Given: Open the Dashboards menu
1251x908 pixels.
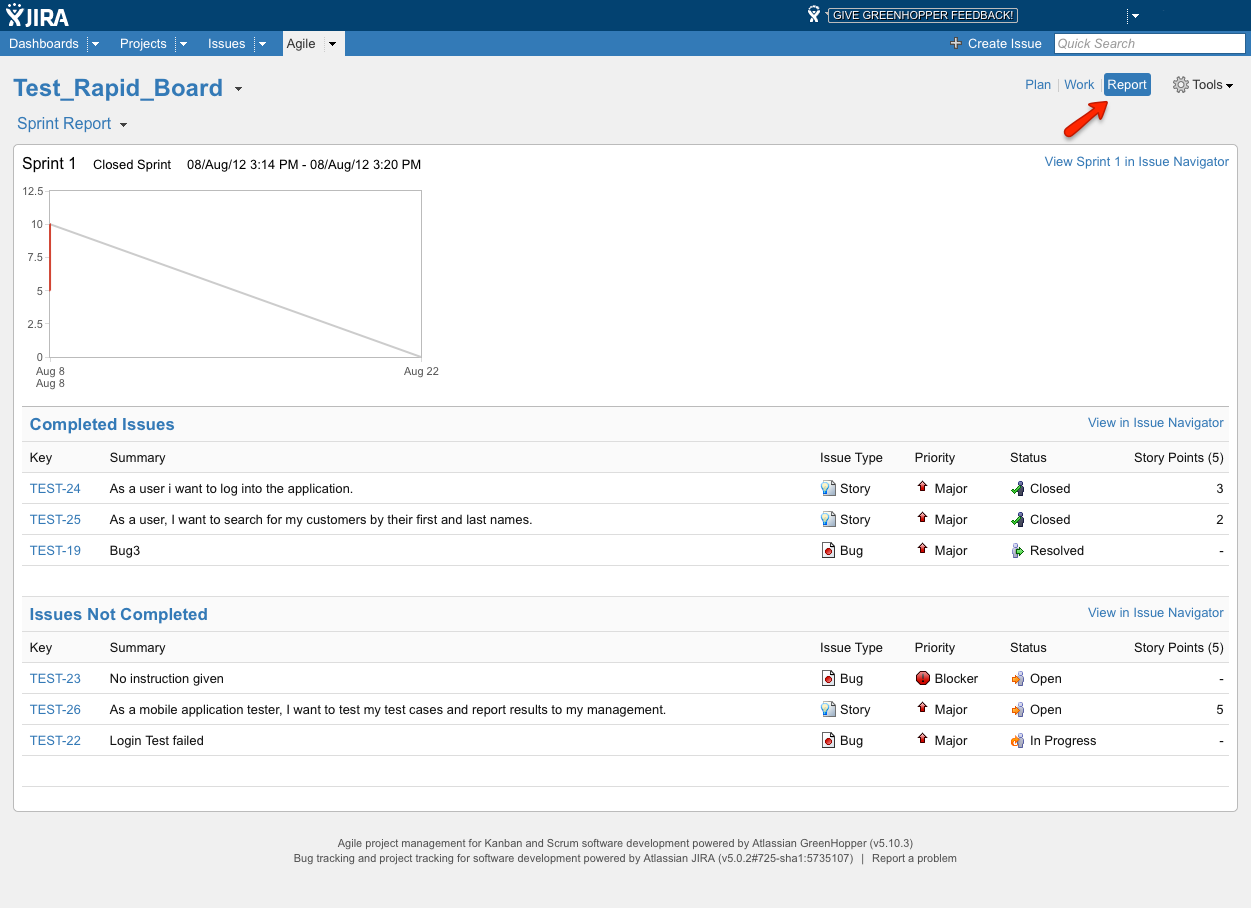Looking at the screenshot, I should tap(44, 43).
